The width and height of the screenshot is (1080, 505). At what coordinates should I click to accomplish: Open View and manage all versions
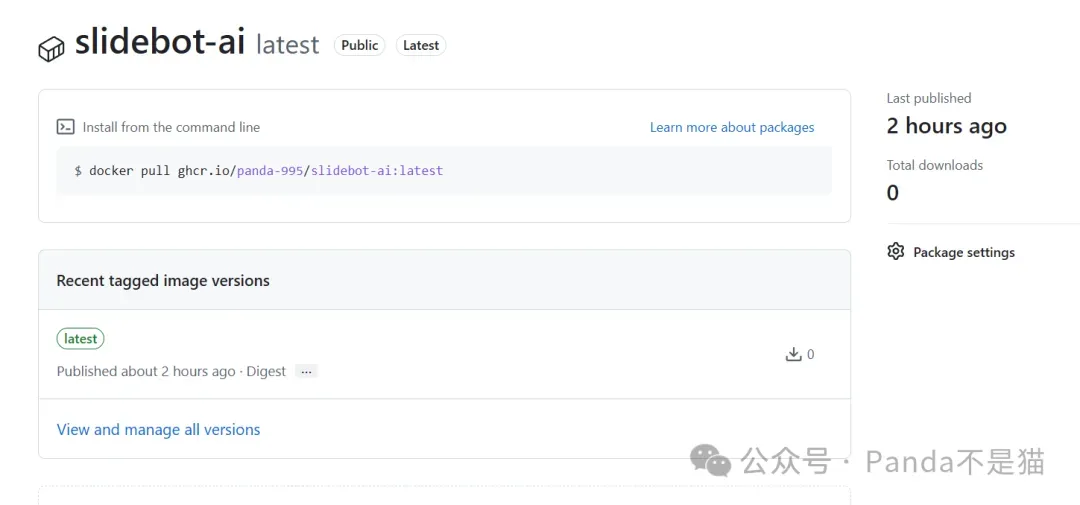coord(158,429)
